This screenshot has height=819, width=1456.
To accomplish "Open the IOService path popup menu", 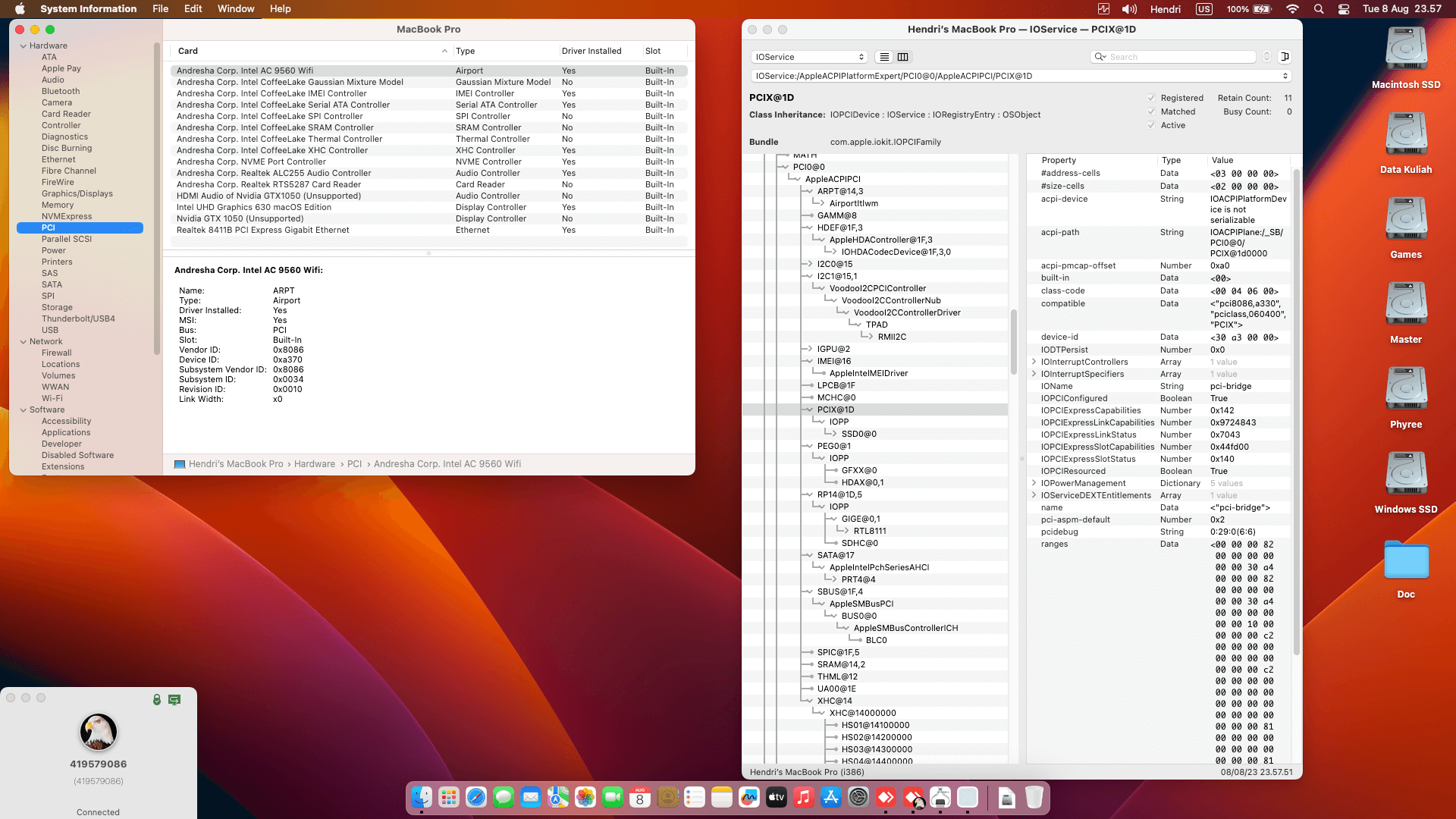I will (1021, 76).
